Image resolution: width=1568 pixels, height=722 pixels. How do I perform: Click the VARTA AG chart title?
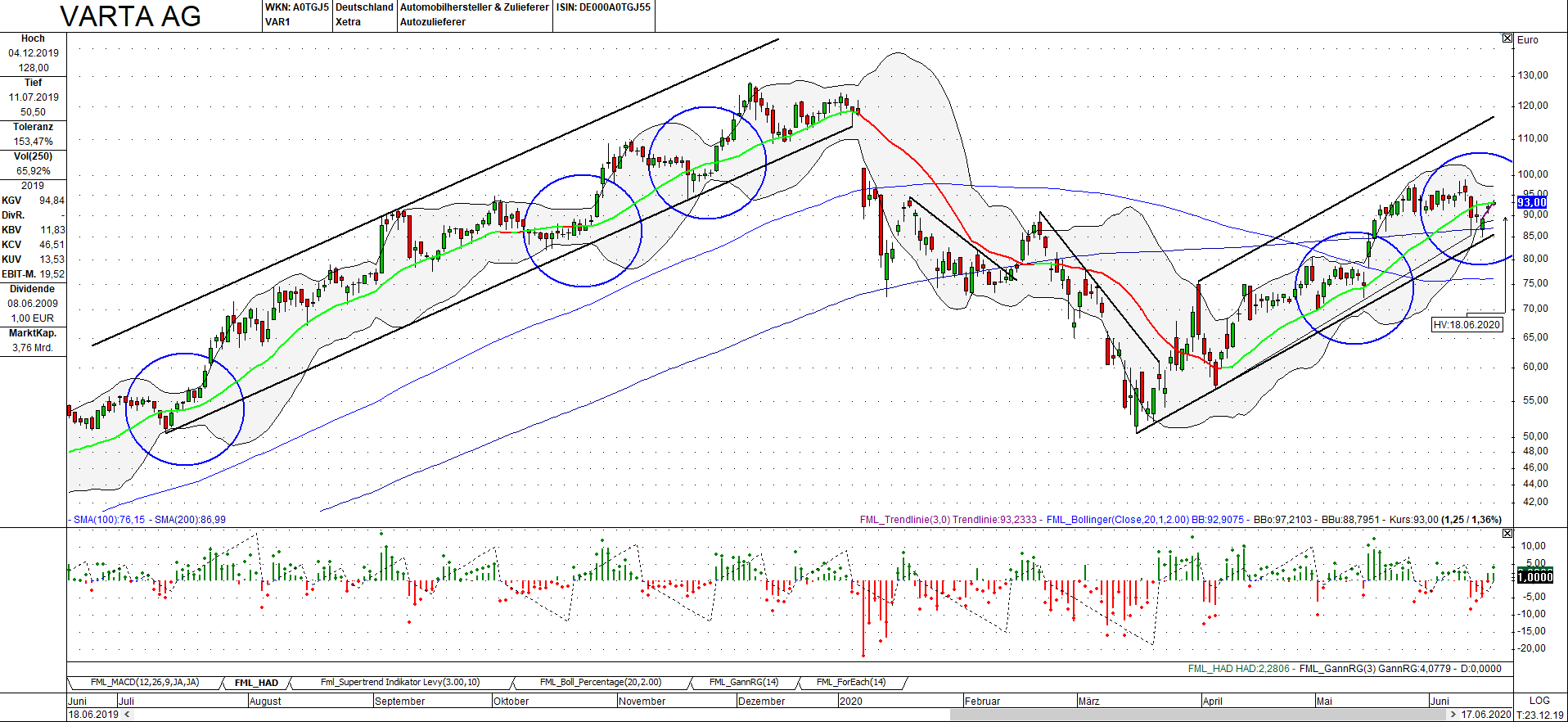(x=131, y=16)
